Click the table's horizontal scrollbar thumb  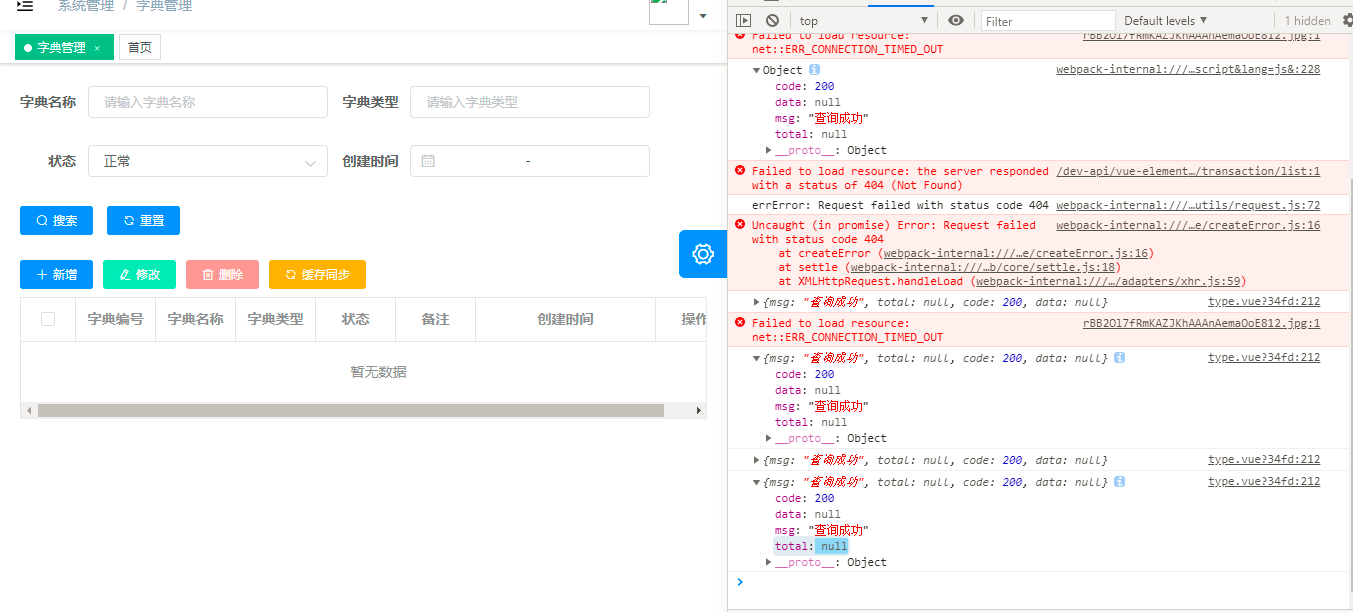click(351, 410)
